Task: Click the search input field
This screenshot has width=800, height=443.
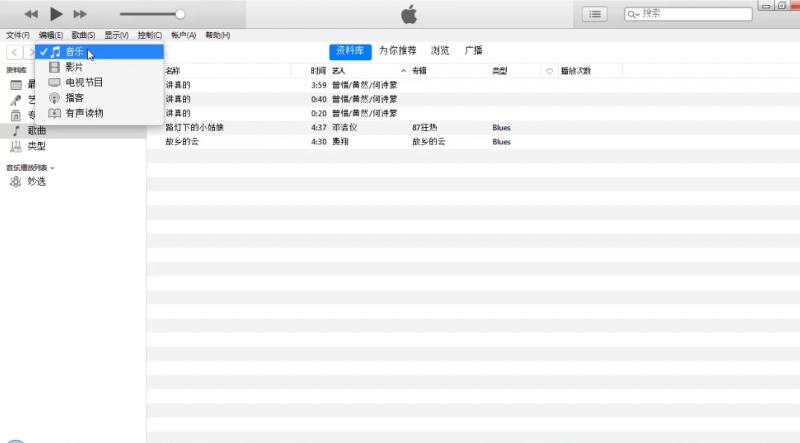Action: pyautogui.click(x=688, y=14)
